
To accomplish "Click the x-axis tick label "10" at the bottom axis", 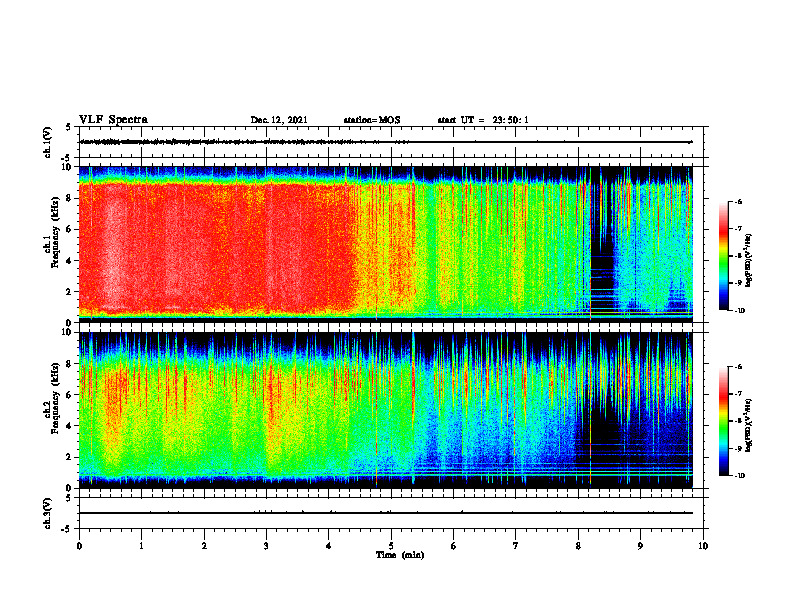I will pyautogui.click(x=703, y=546).
